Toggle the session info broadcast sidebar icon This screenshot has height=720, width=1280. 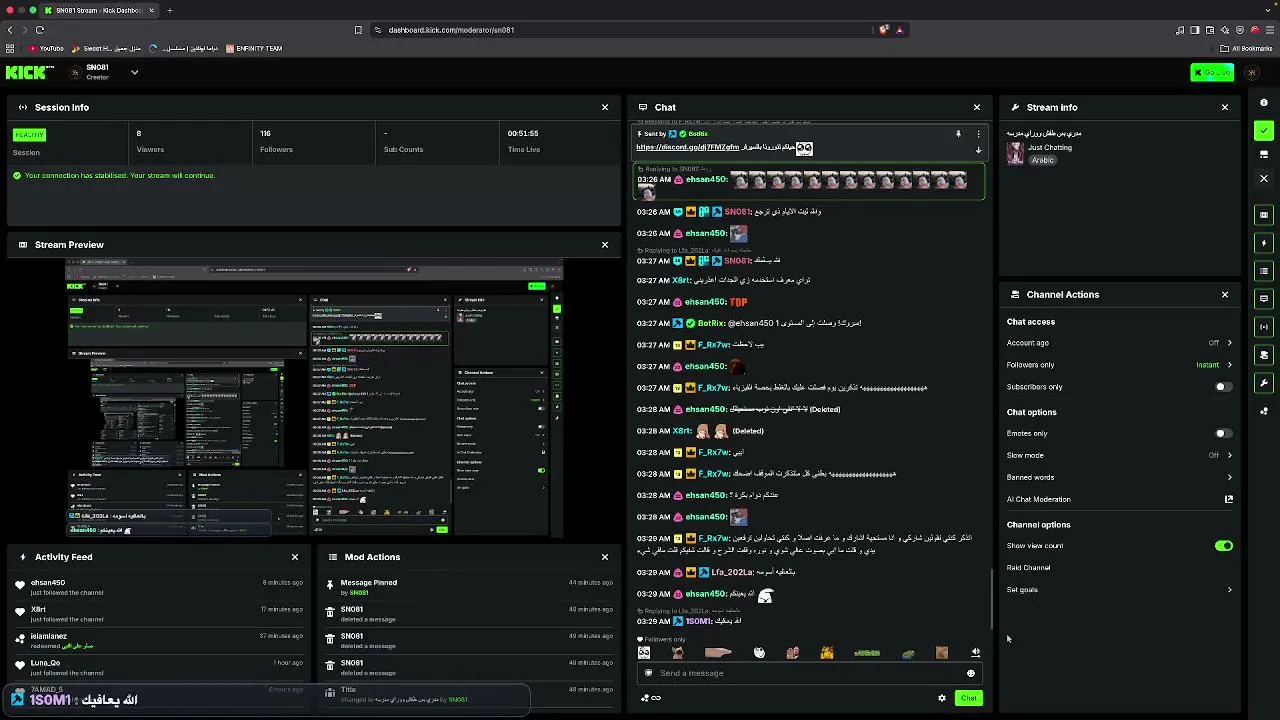pyautogui.click(x=1264, y=327)
